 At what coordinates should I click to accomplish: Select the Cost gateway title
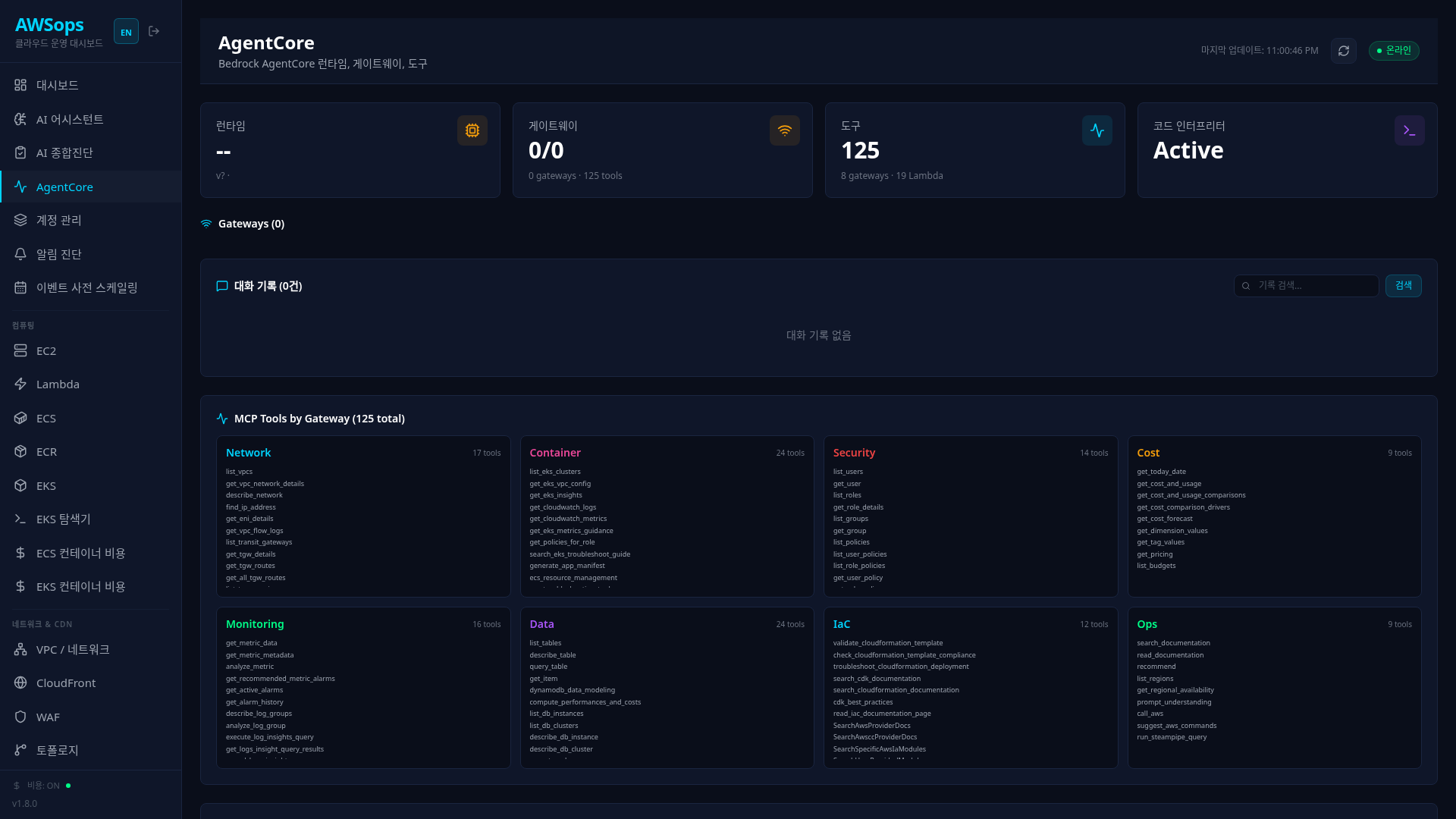(x=1148, y=453)
